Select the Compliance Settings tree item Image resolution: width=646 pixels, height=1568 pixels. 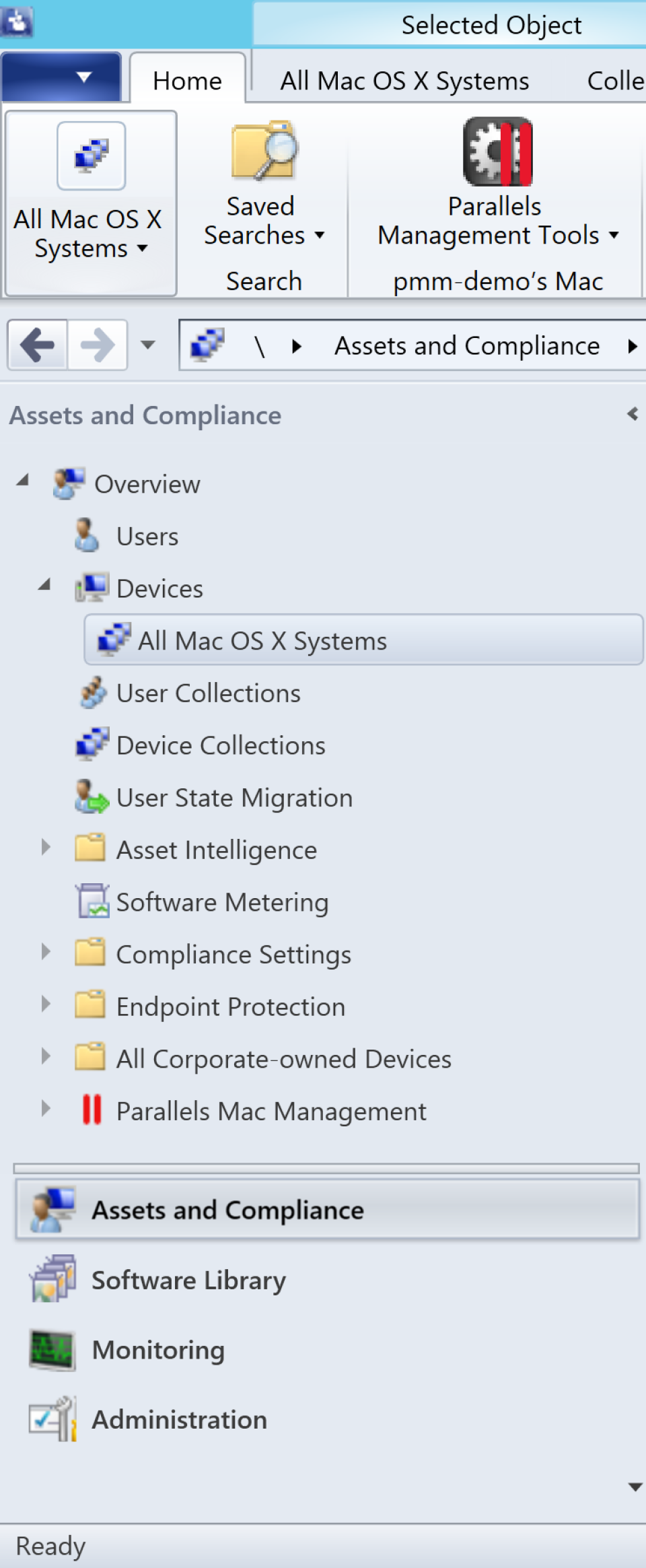tap(234, 955)
